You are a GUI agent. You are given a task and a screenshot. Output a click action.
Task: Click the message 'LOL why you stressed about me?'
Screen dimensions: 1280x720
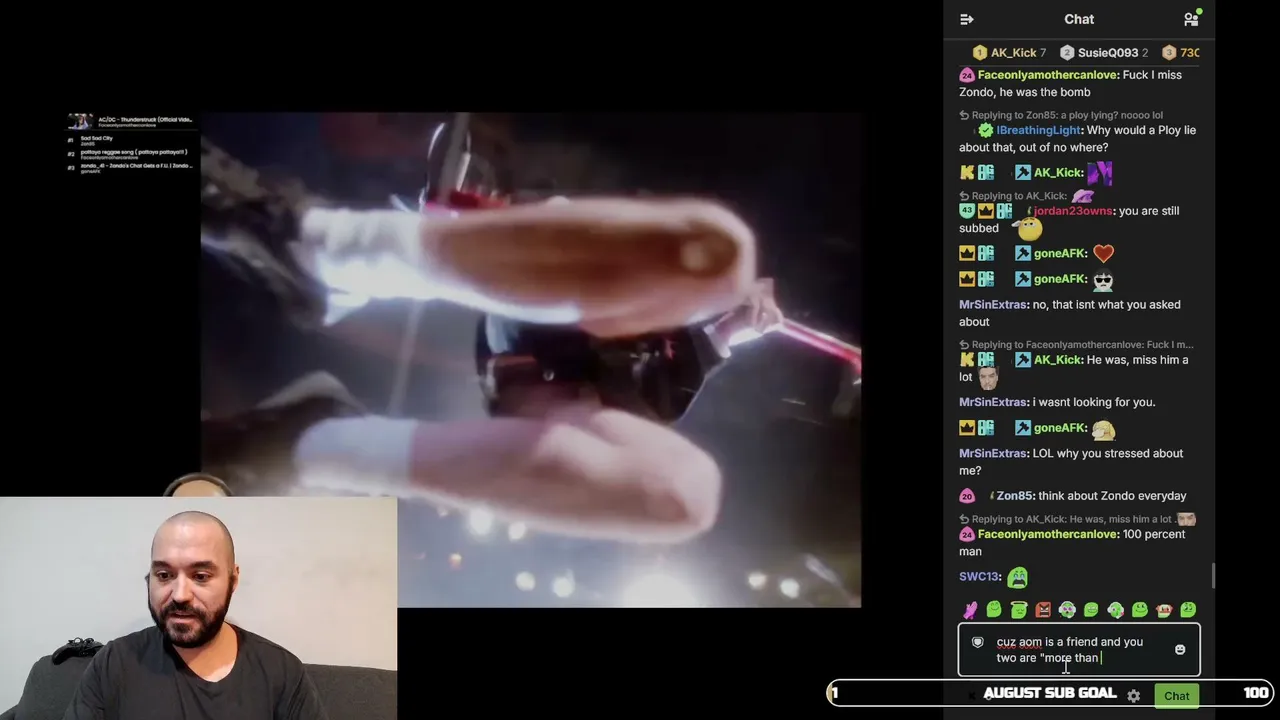(1071, 462)
